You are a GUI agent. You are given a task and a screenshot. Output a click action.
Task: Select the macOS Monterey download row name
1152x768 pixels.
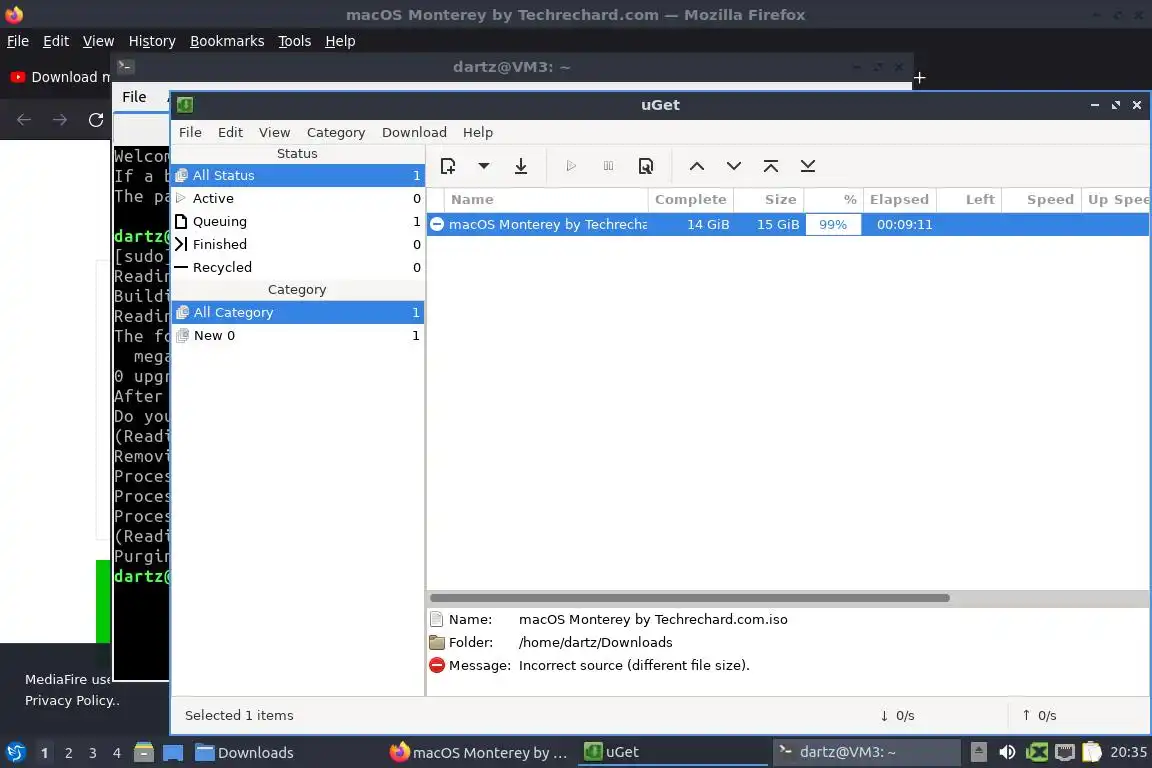pos(547,224)
